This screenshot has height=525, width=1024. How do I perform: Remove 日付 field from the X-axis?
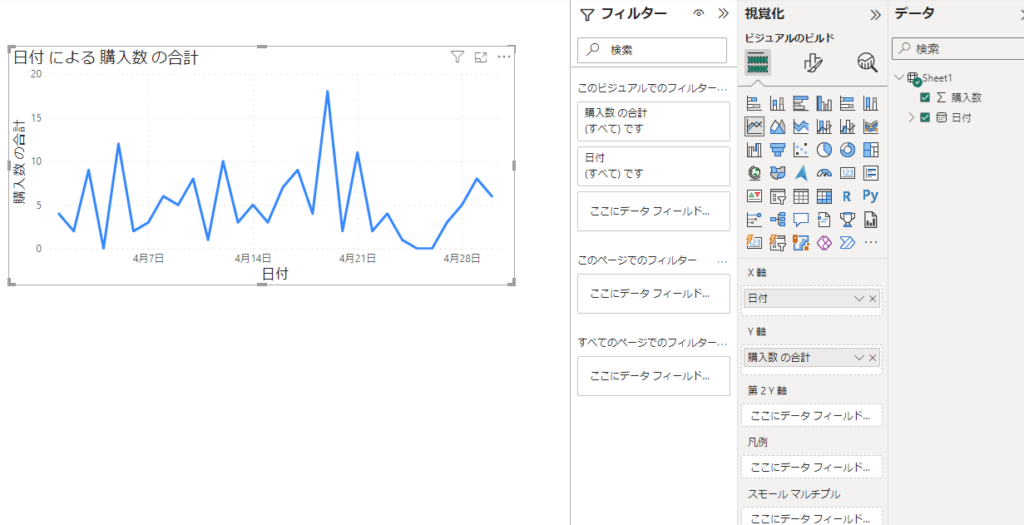[x=873, y=299]
